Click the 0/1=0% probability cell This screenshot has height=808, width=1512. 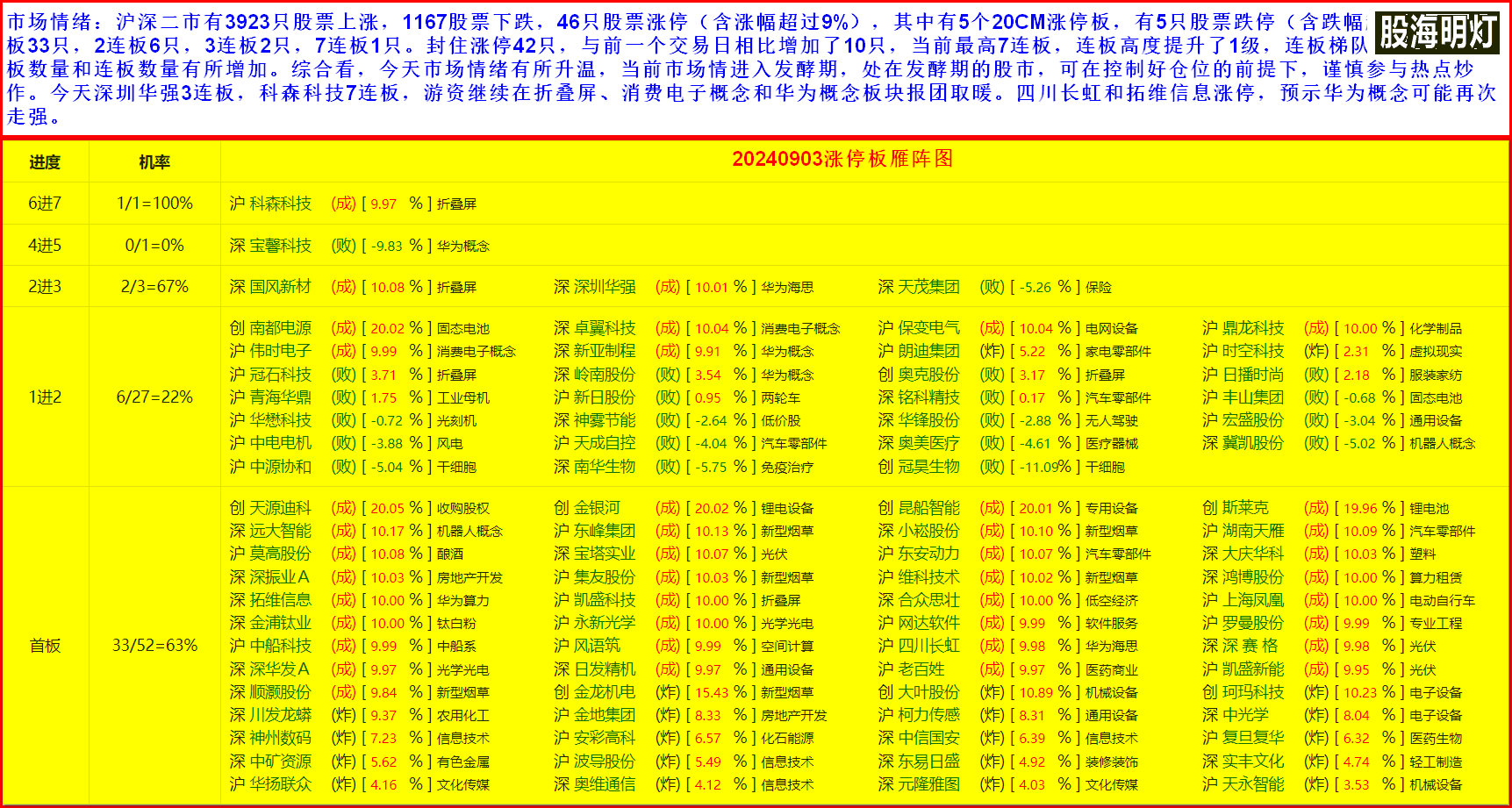coord(154,246)
